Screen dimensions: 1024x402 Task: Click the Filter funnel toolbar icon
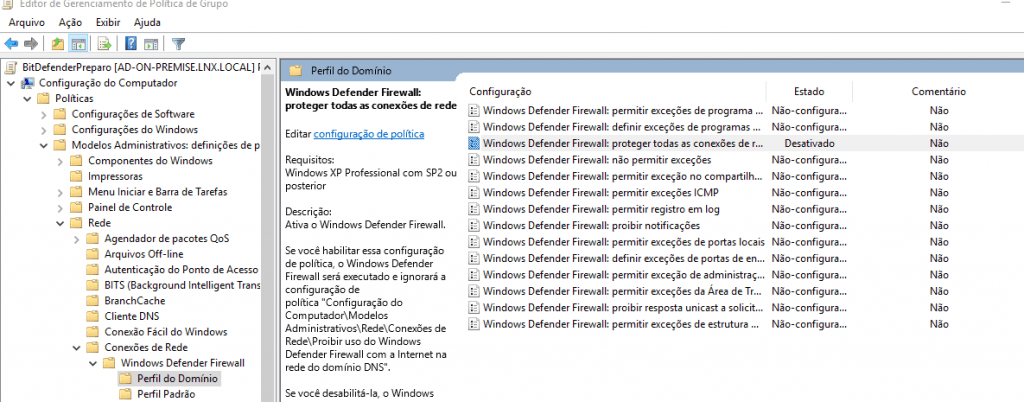tap(178, 44)
